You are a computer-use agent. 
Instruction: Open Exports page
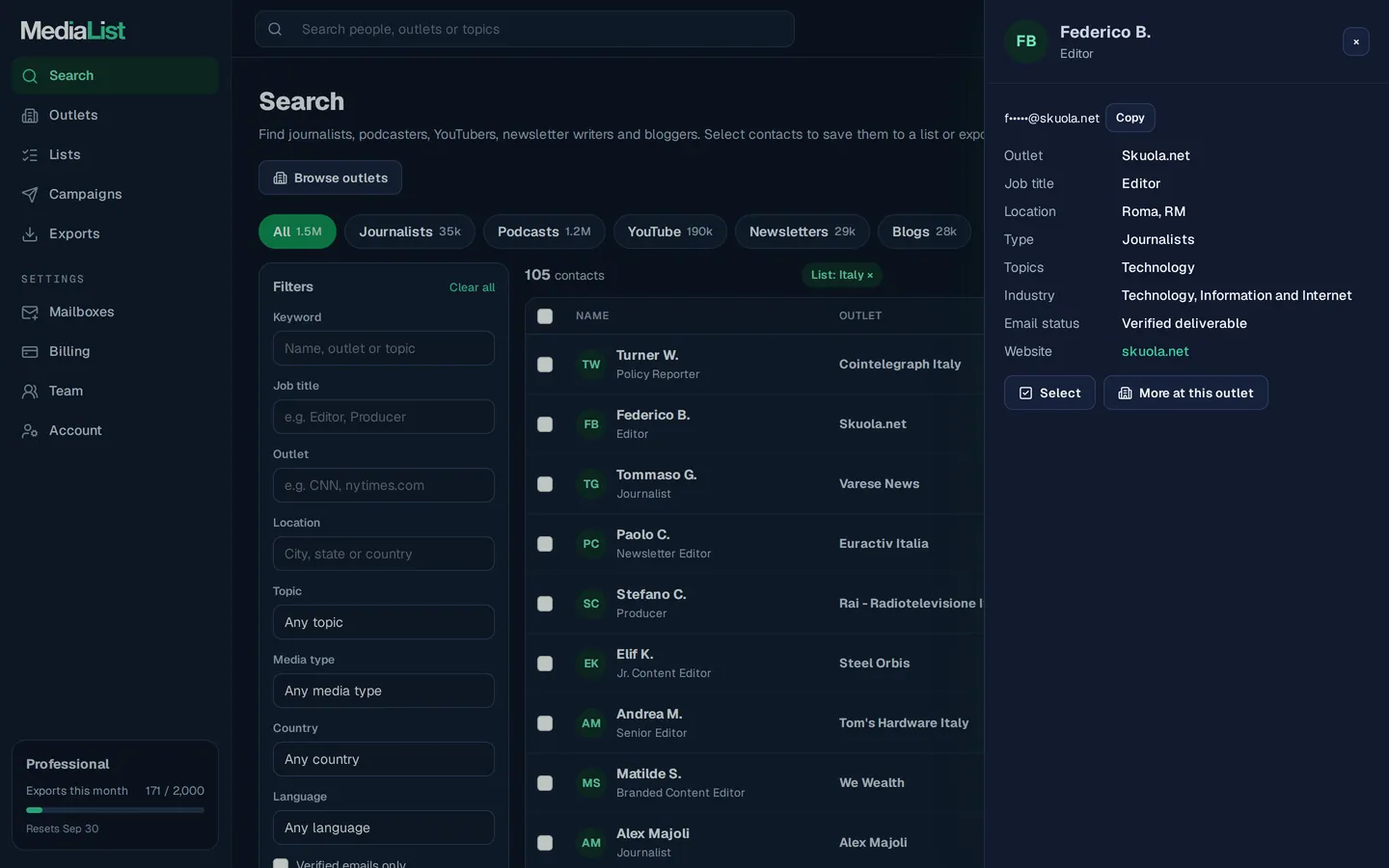[x=115, y=233]
